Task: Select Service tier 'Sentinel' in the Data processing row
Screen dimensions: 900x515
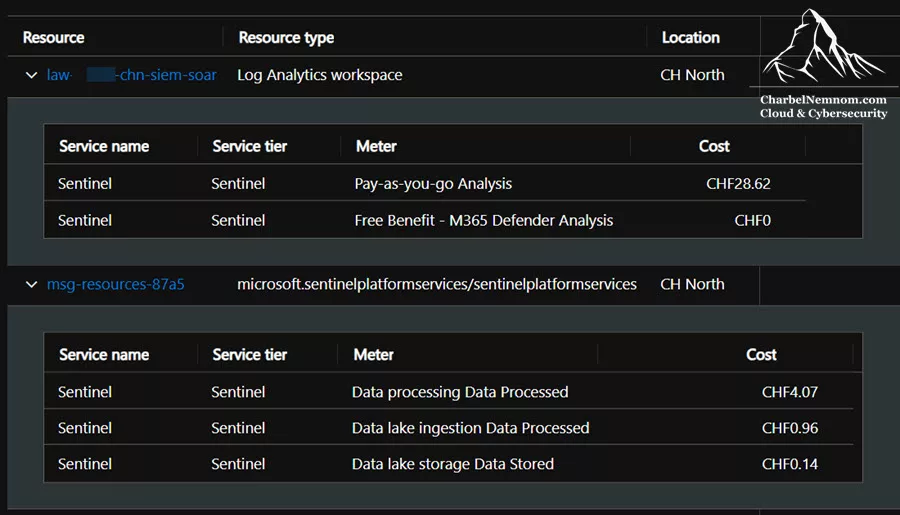Action: [x=238, y=392]
